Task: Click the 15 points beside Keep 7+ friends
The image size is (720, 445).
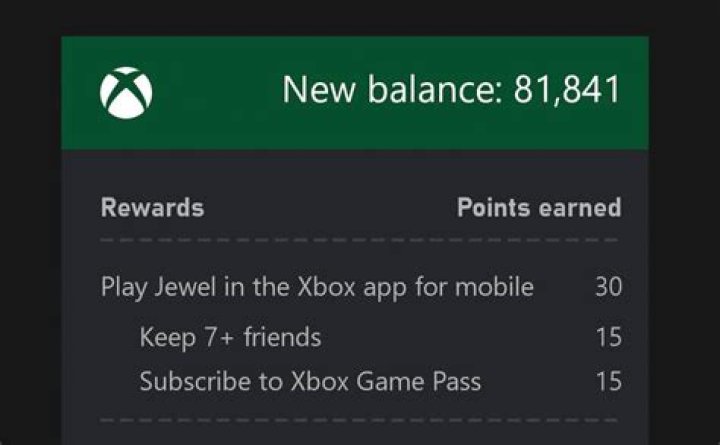Action: tap(608, 337)
